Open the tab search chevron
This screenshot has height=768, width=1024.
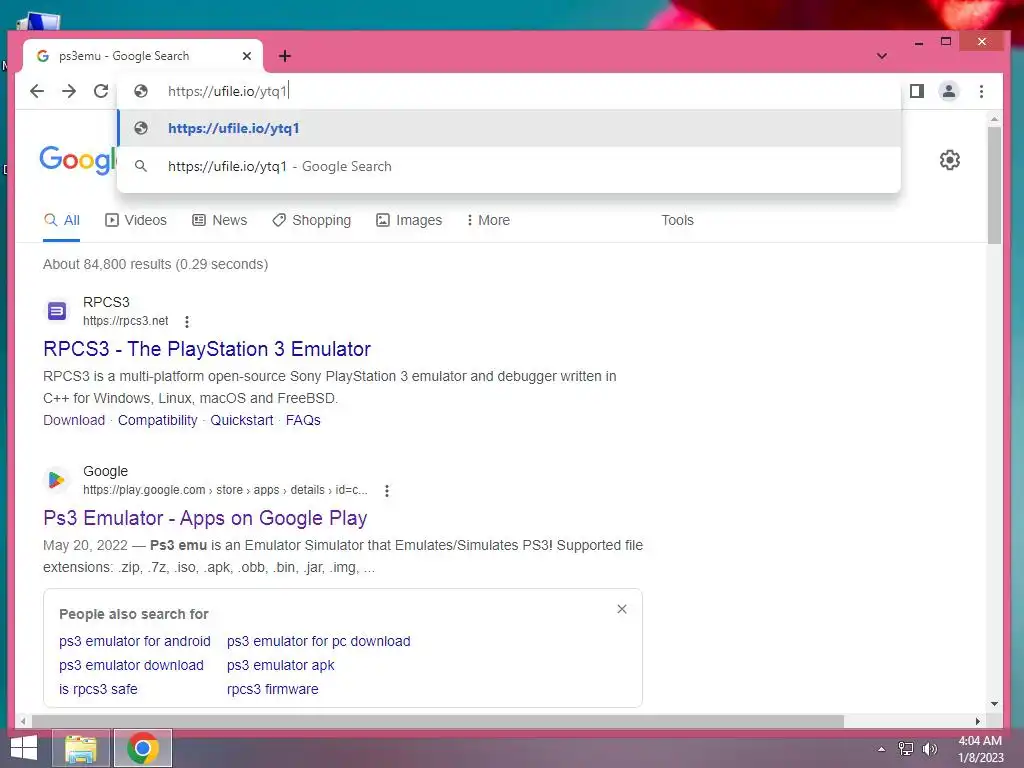[882, 56]
